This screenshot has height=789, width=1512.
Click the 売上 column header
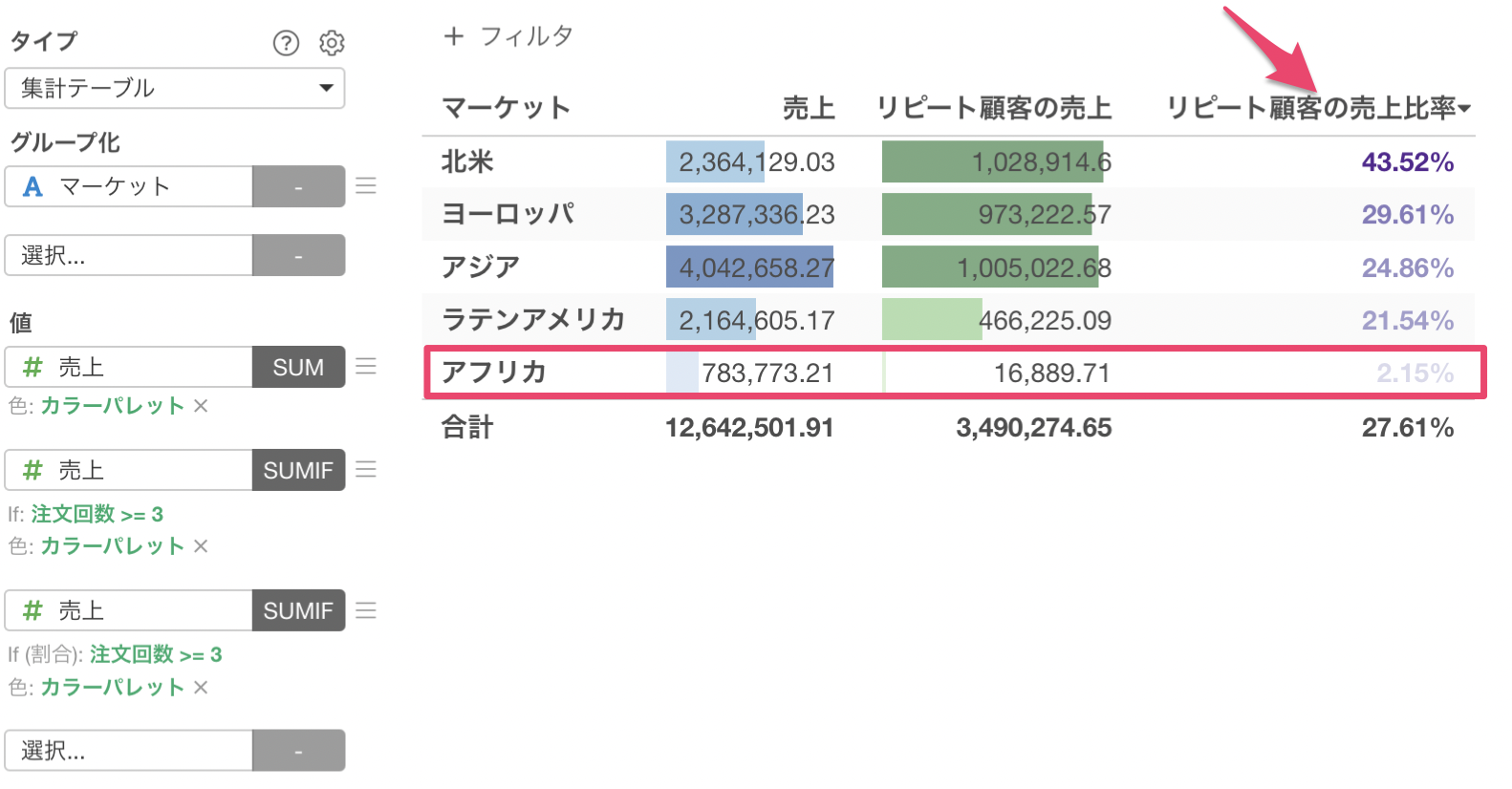click(x=809, y=108)
